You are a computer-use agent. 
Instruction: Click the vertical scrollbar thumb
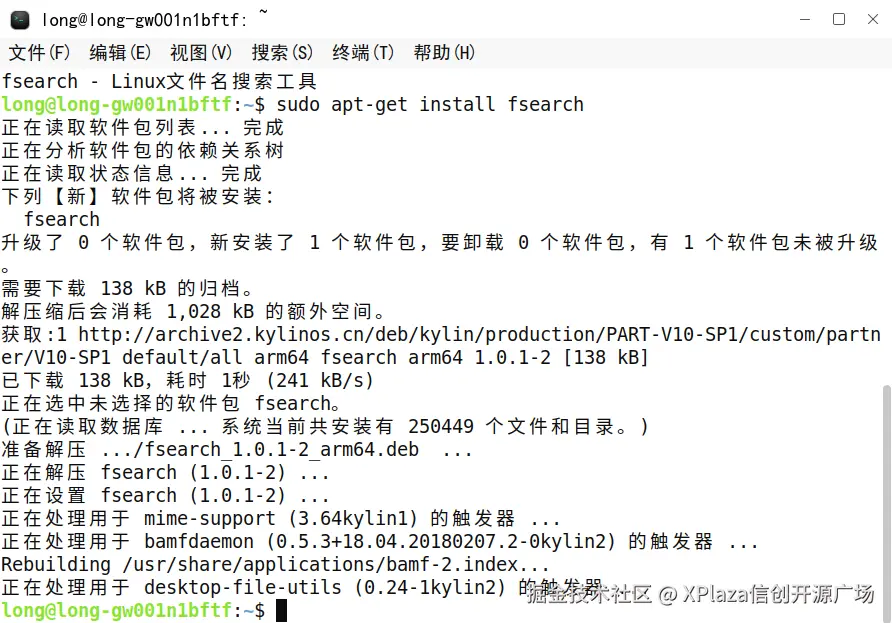pos(886,502)
